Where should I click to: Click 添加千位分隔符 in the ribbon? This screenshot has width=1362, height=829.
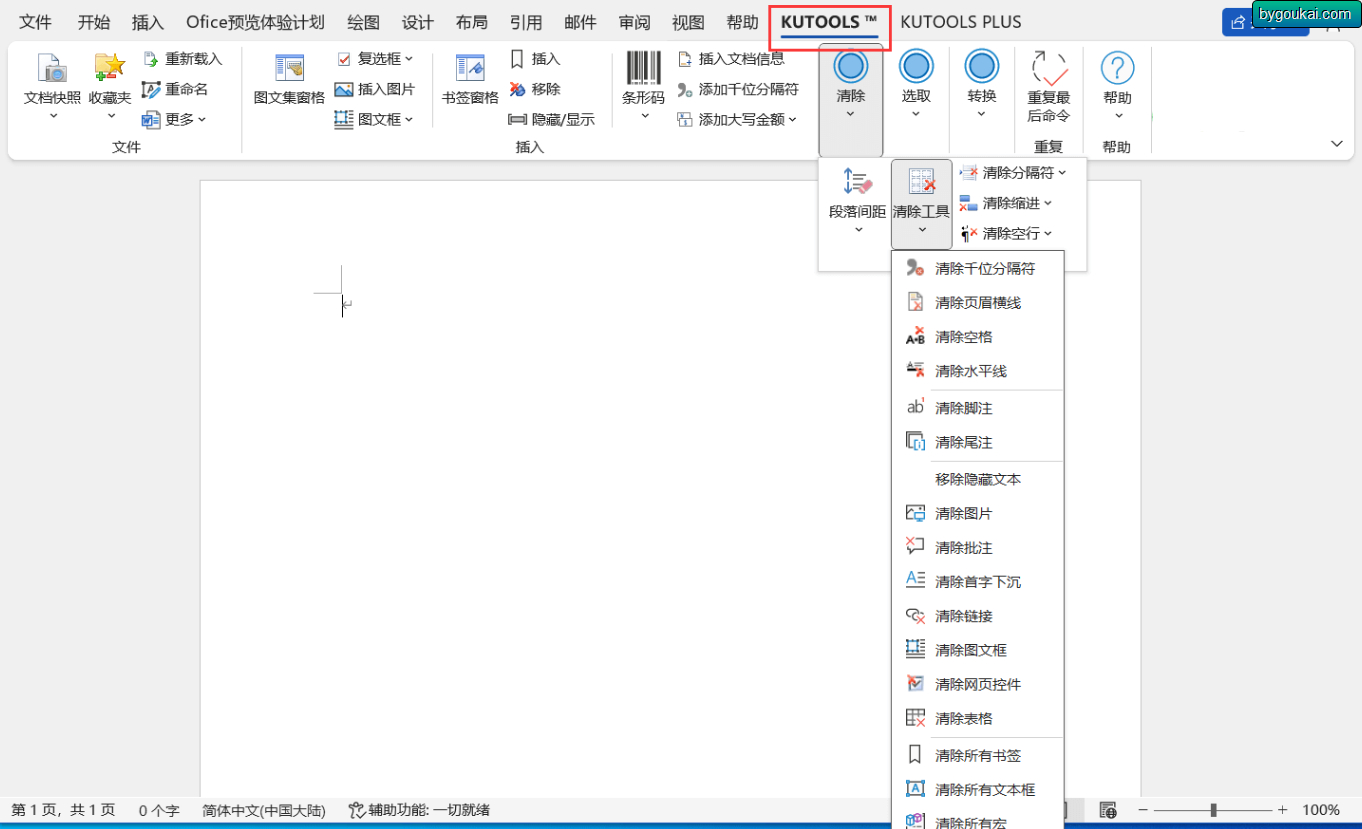(738, 89)
